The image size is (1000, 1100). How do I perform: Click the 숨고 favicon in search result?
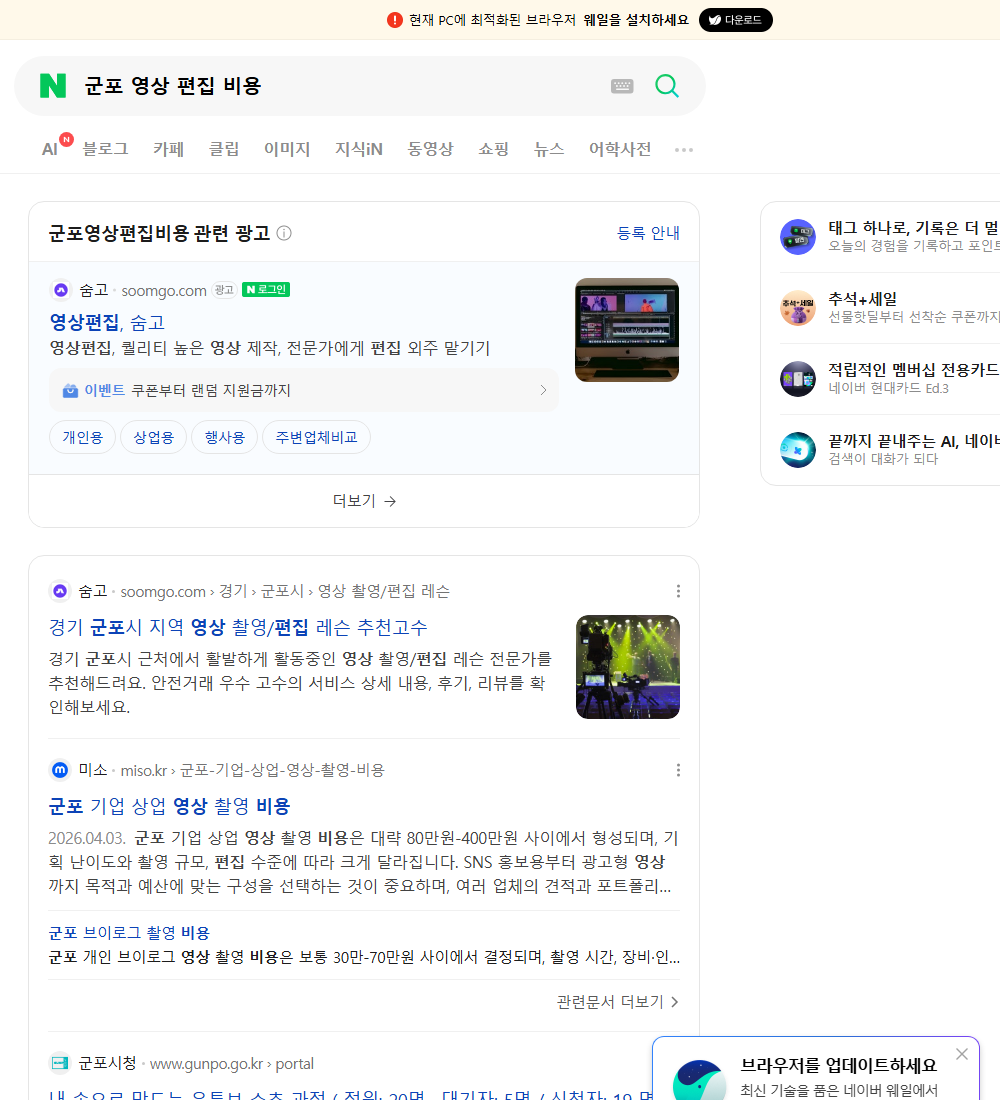tap(60, 591)
